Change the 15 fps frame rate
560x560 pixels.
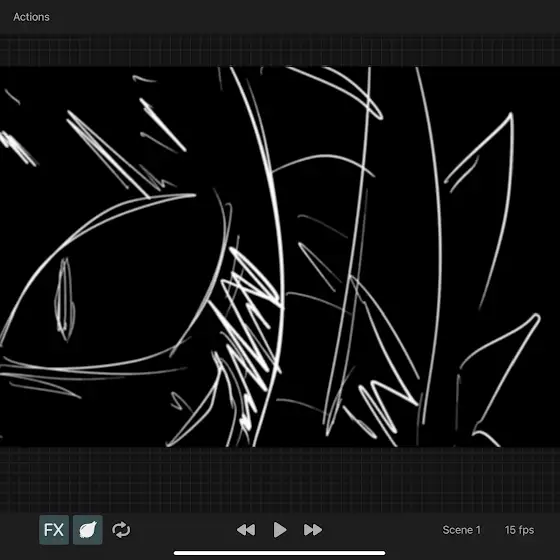pos(519,530)
